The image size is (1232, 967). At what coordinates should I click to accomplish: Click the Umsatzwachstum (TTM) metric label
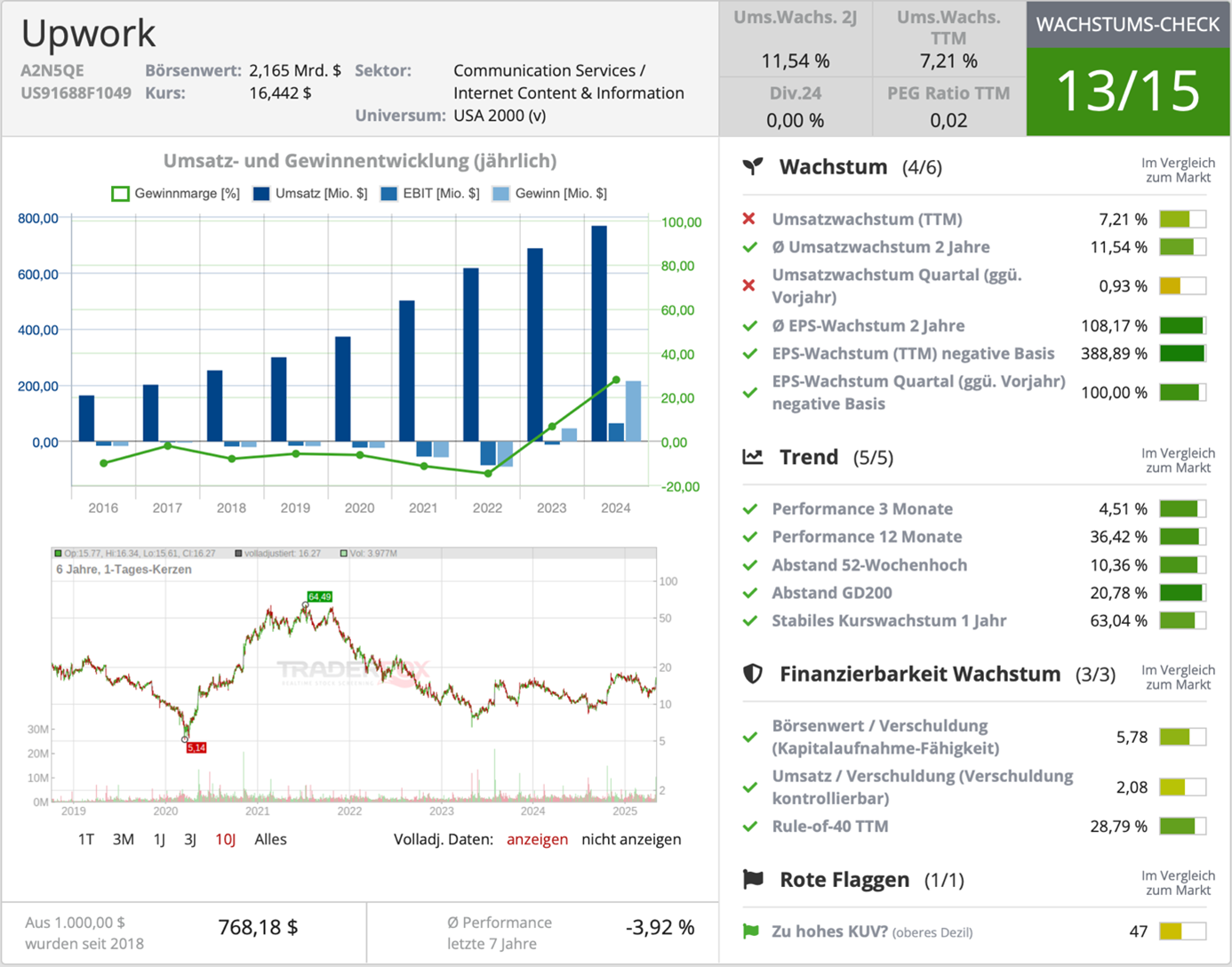click(x=867, y=219)
